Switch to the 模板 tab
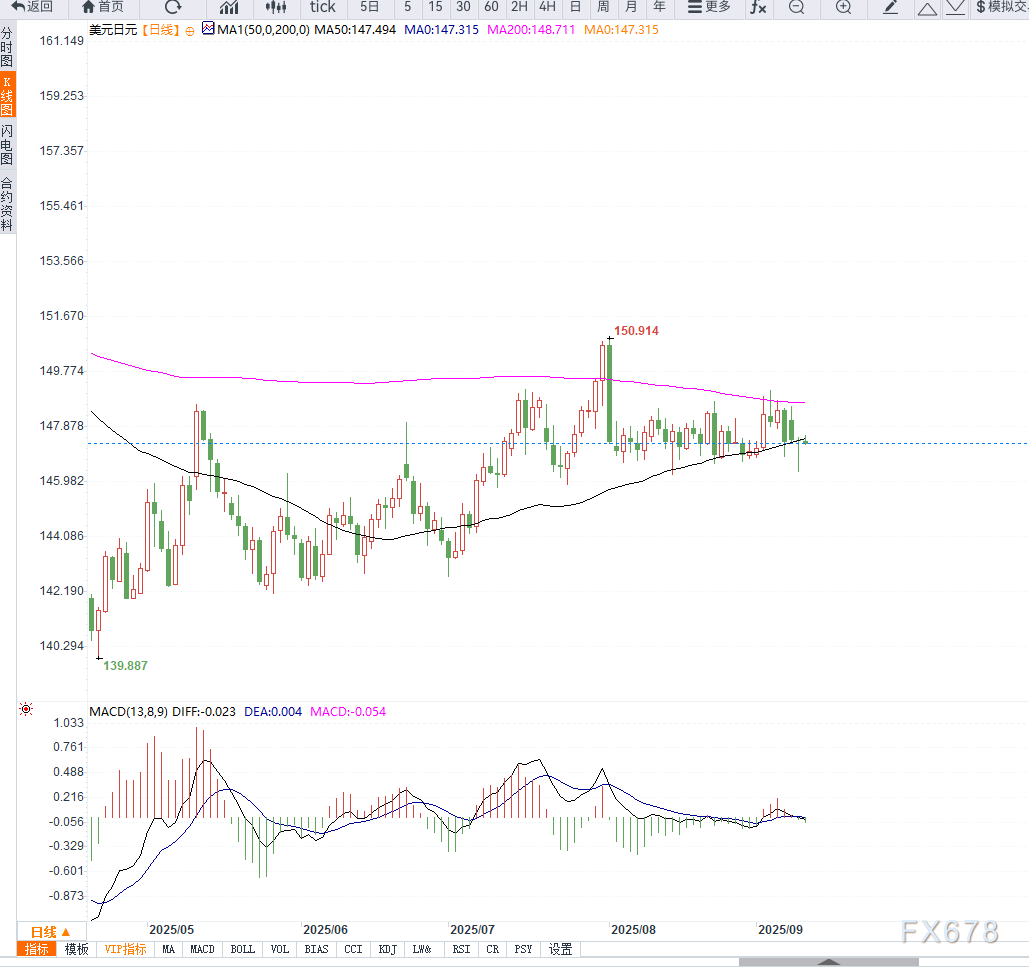This screenshot has height=967, width=1029. click(76, 949)
